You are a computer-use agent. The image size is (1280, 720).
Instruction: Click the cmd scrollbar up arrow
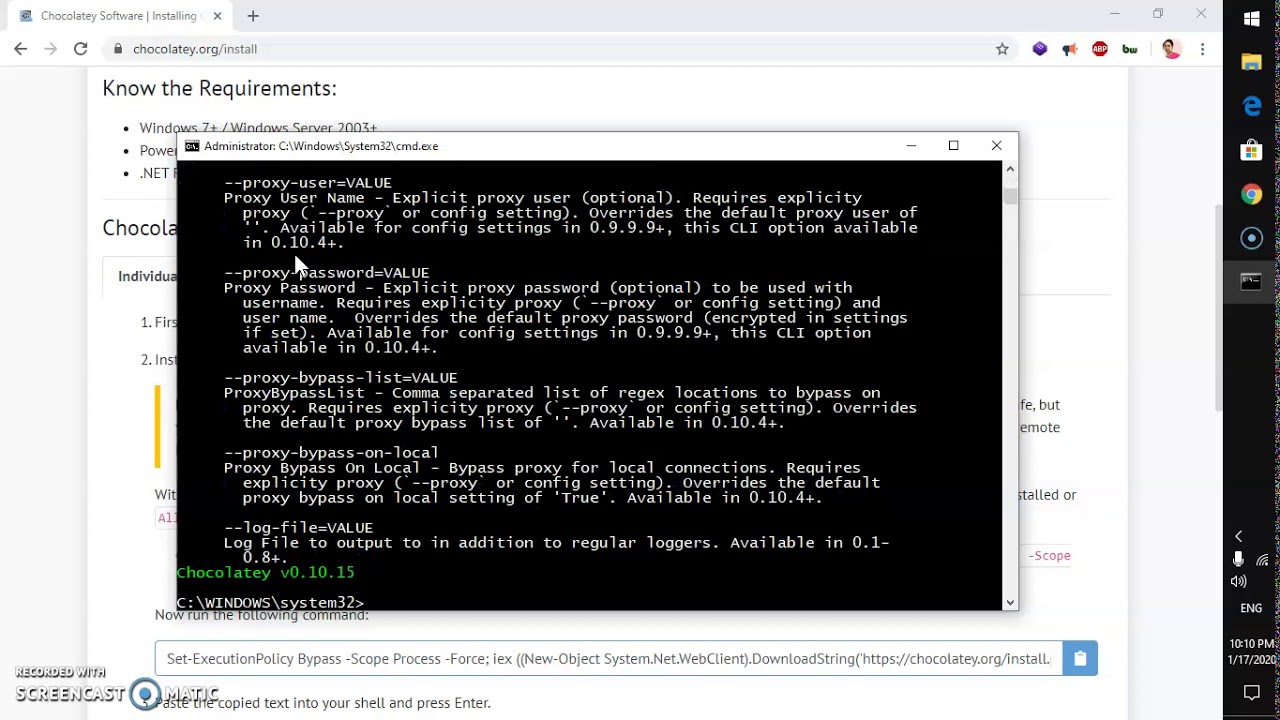1010,169
